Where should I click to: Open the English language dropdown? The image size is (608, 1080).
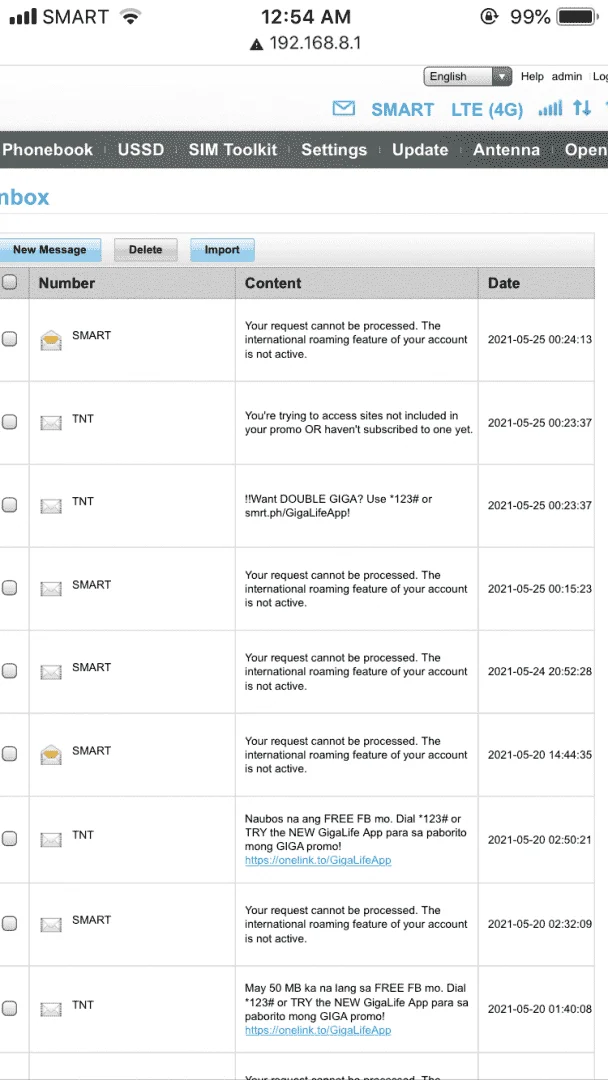(468, 76)
